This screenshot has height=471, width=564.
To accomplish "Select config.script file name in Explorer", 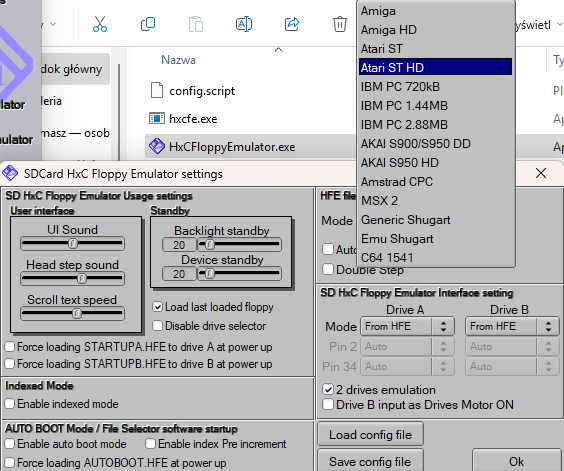I will [x=202, y=91].
